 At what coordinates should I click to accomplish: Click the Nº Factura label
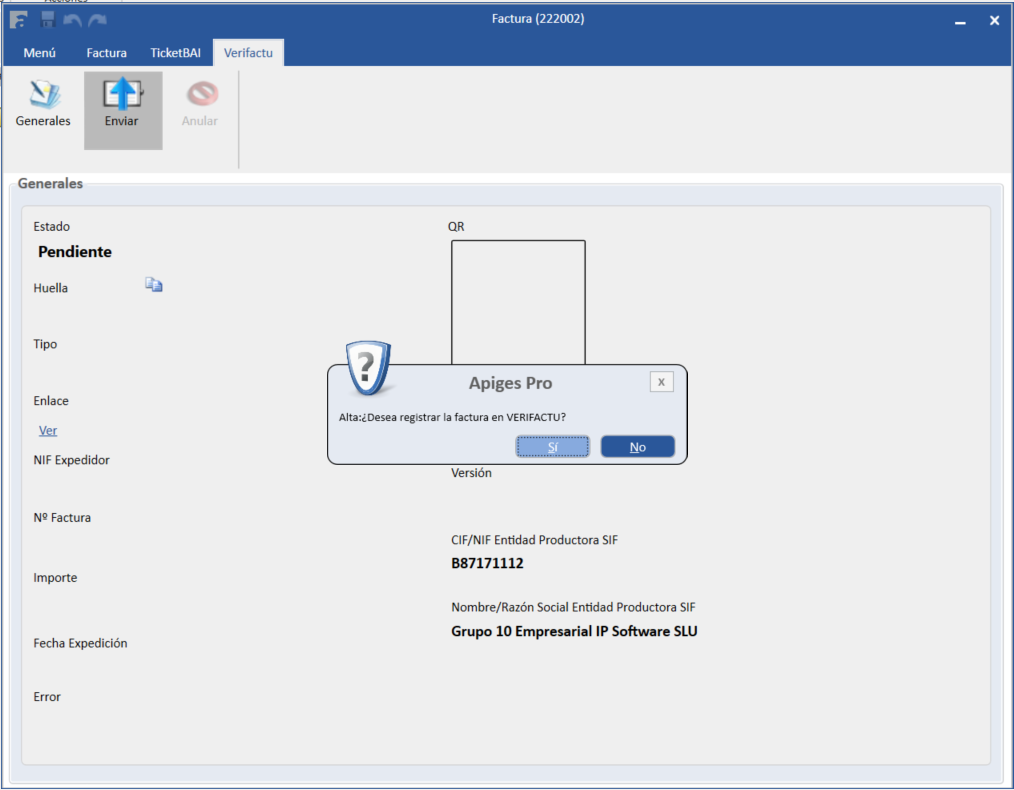point(62,518)
